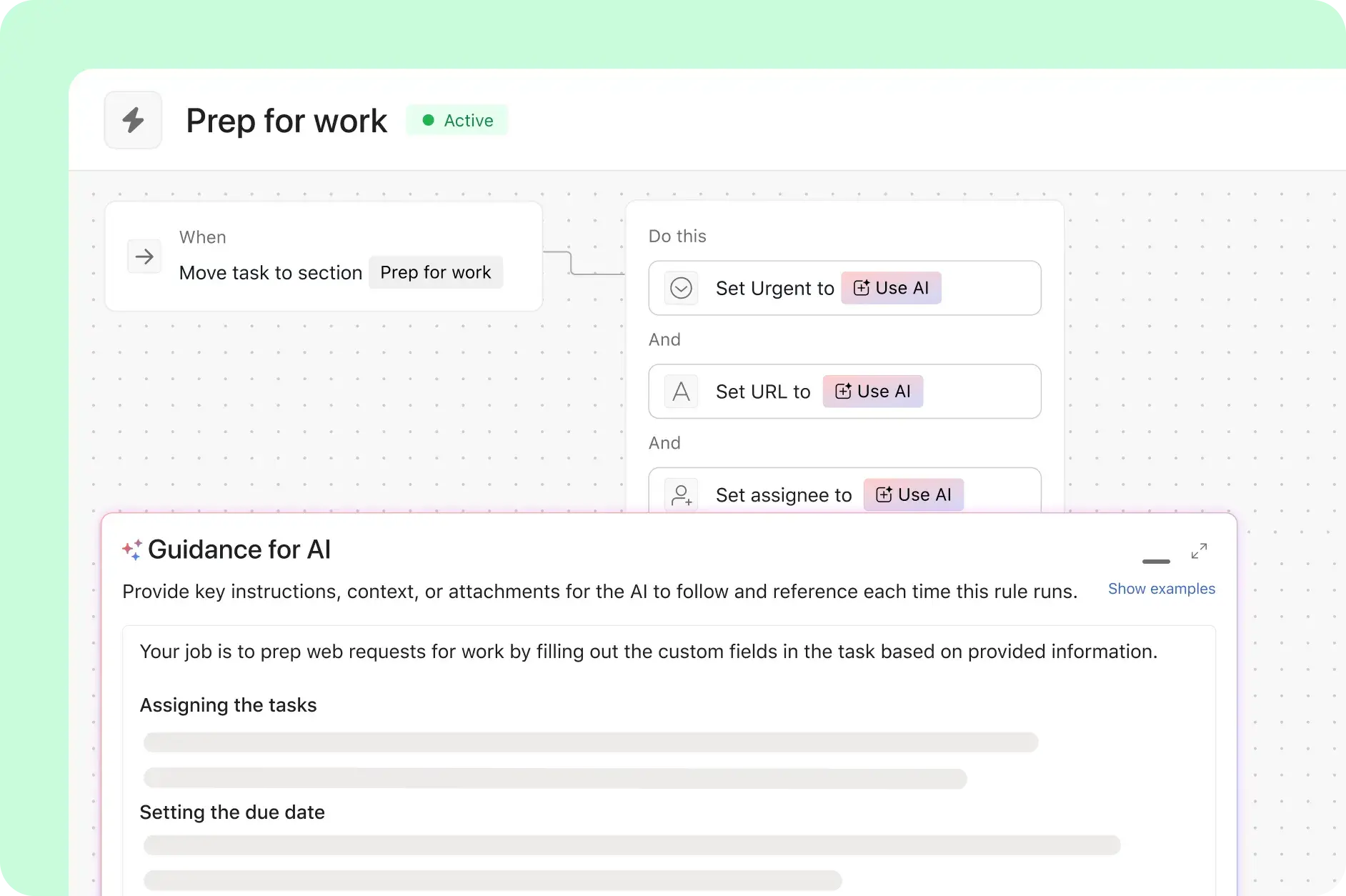
Task: Click the arrow trigger icon in When card
Action: pos(144,257)
